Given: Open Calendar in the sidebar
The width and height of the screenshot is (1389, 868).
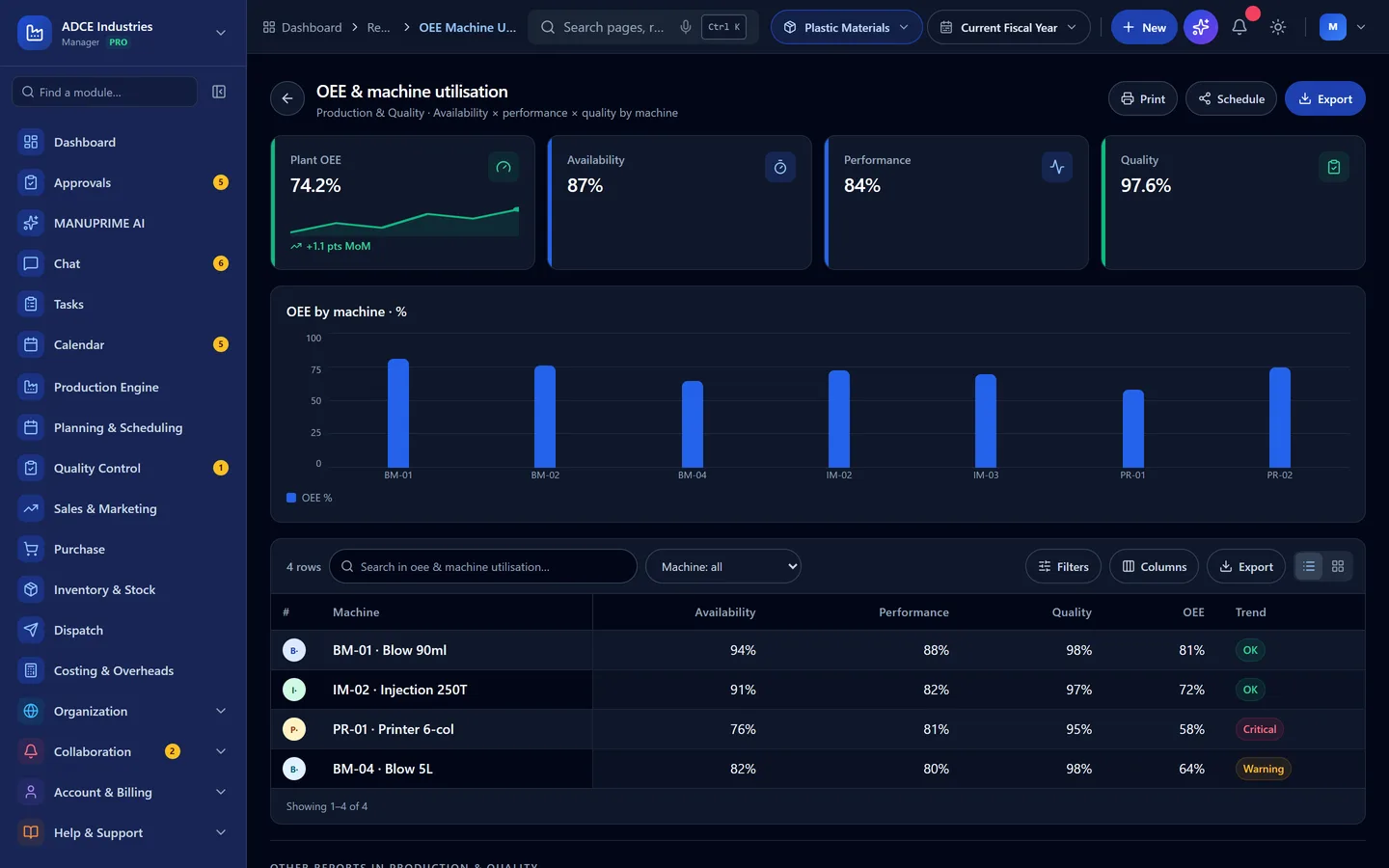Looking at the screenshot, I should [123, 344].
